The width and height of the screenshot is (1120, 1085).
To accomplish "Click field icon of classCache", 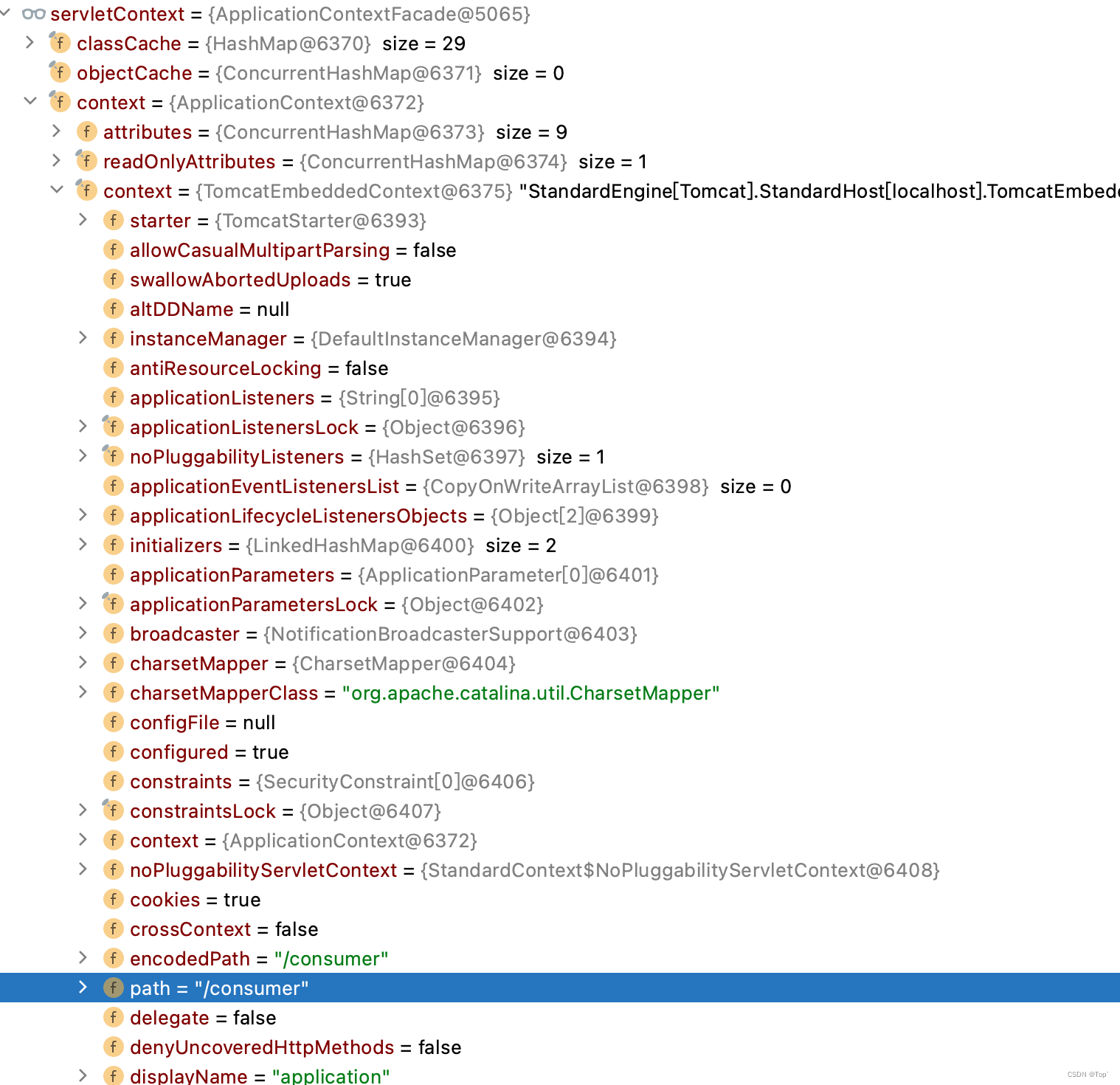I will pos(60,43).
